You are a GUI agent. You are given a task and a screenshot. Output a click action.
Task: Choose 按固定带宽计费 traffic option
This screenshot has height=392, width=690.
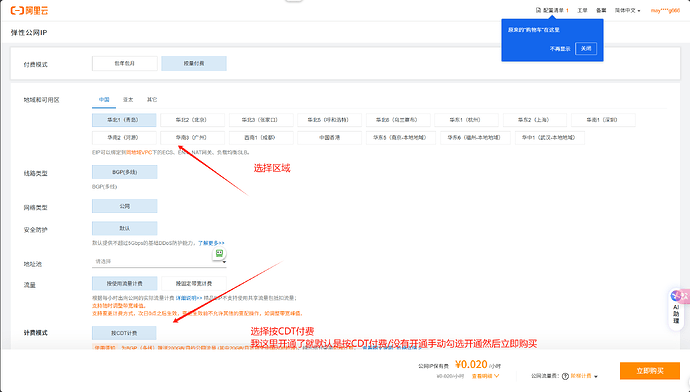point(194,284)
